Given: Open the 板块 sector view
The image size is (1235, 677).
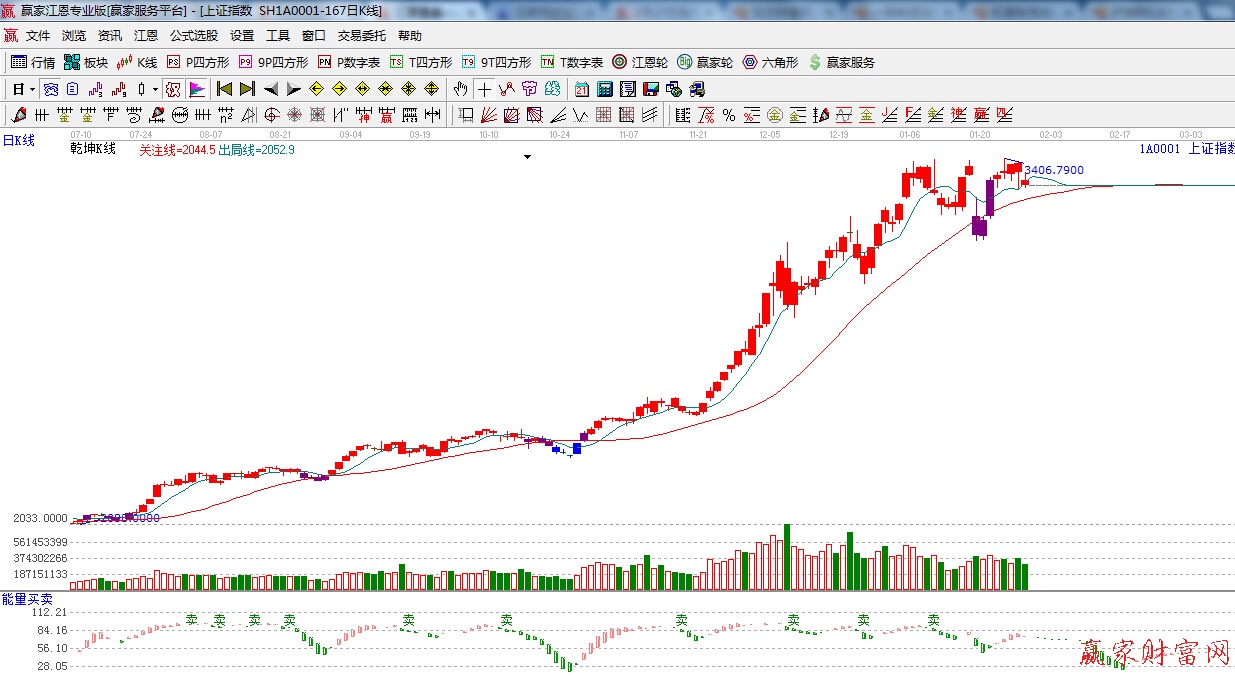Looking at the screenshot, I should pos(85,62).
